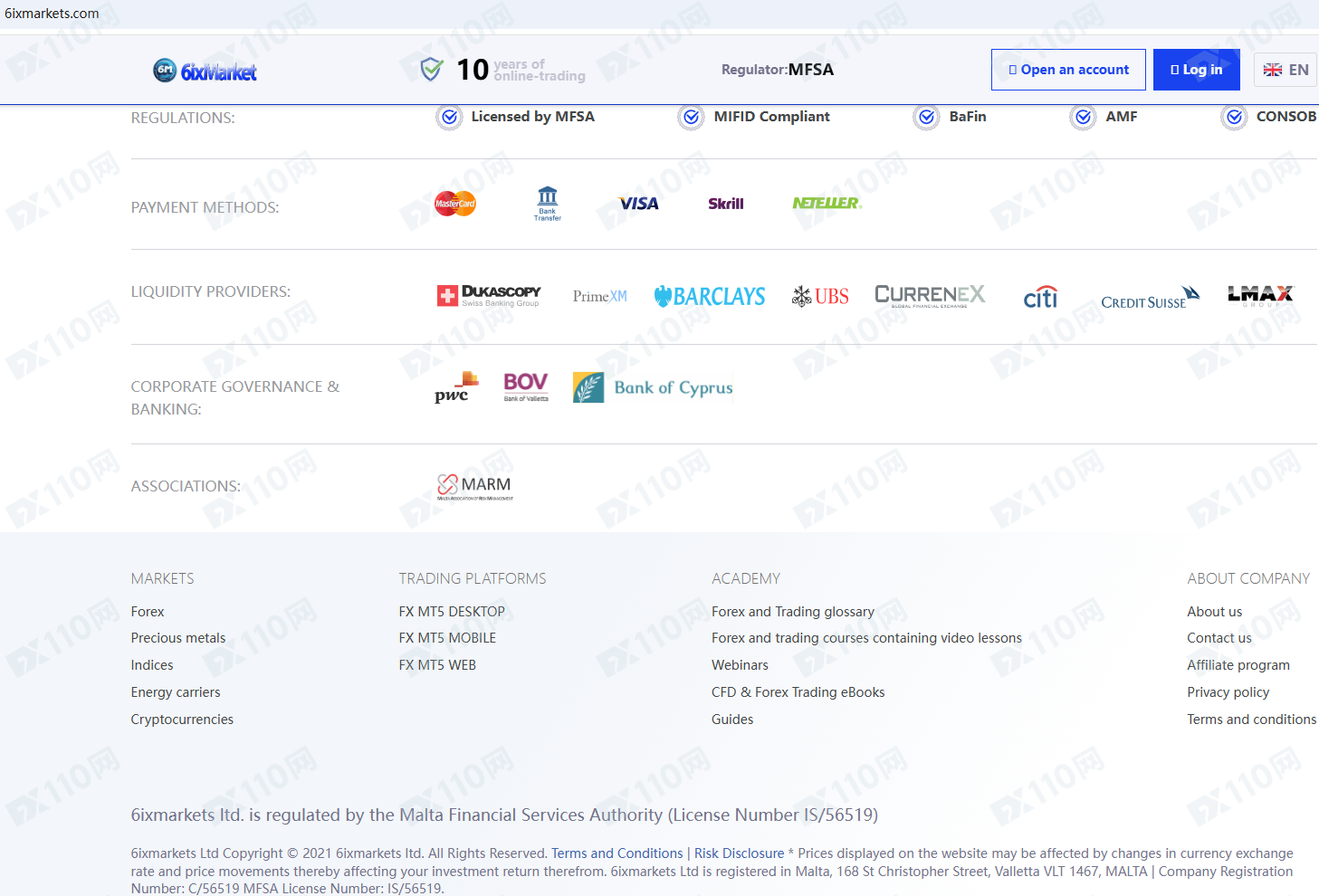The width and height of the screenshot is (1319, 896).
Task: Click the MARM association logo
Action: [x=474, y=486]
